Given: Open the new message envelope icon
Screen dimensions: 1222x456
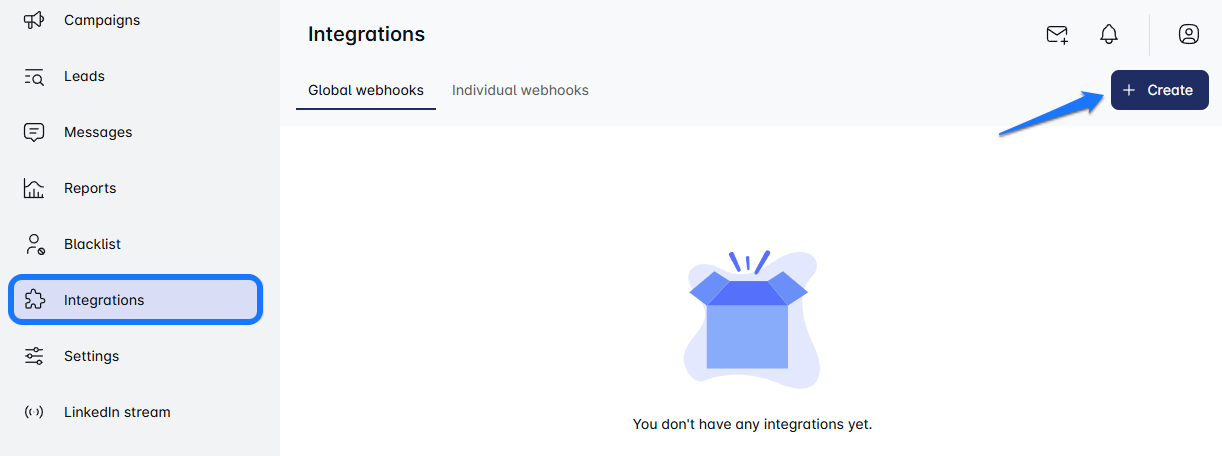Looking at the screenshot, I should 1057,35.
